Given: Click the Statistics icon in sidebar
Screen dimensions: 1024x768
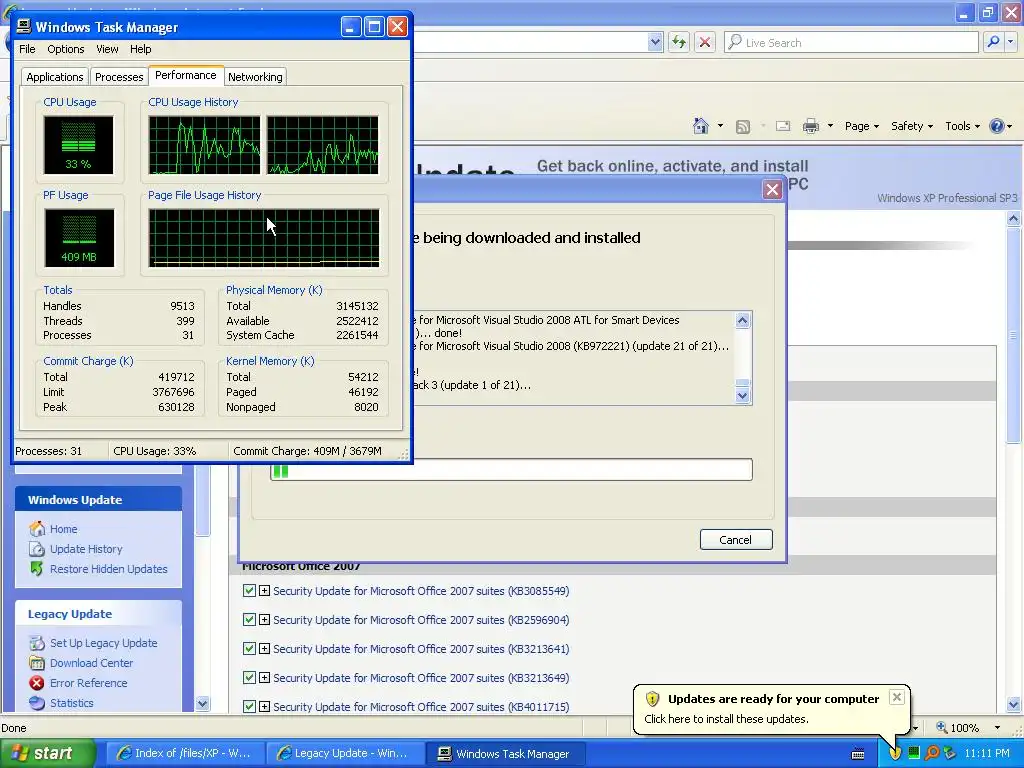Looking at the screenshot, I should point(37,703).
